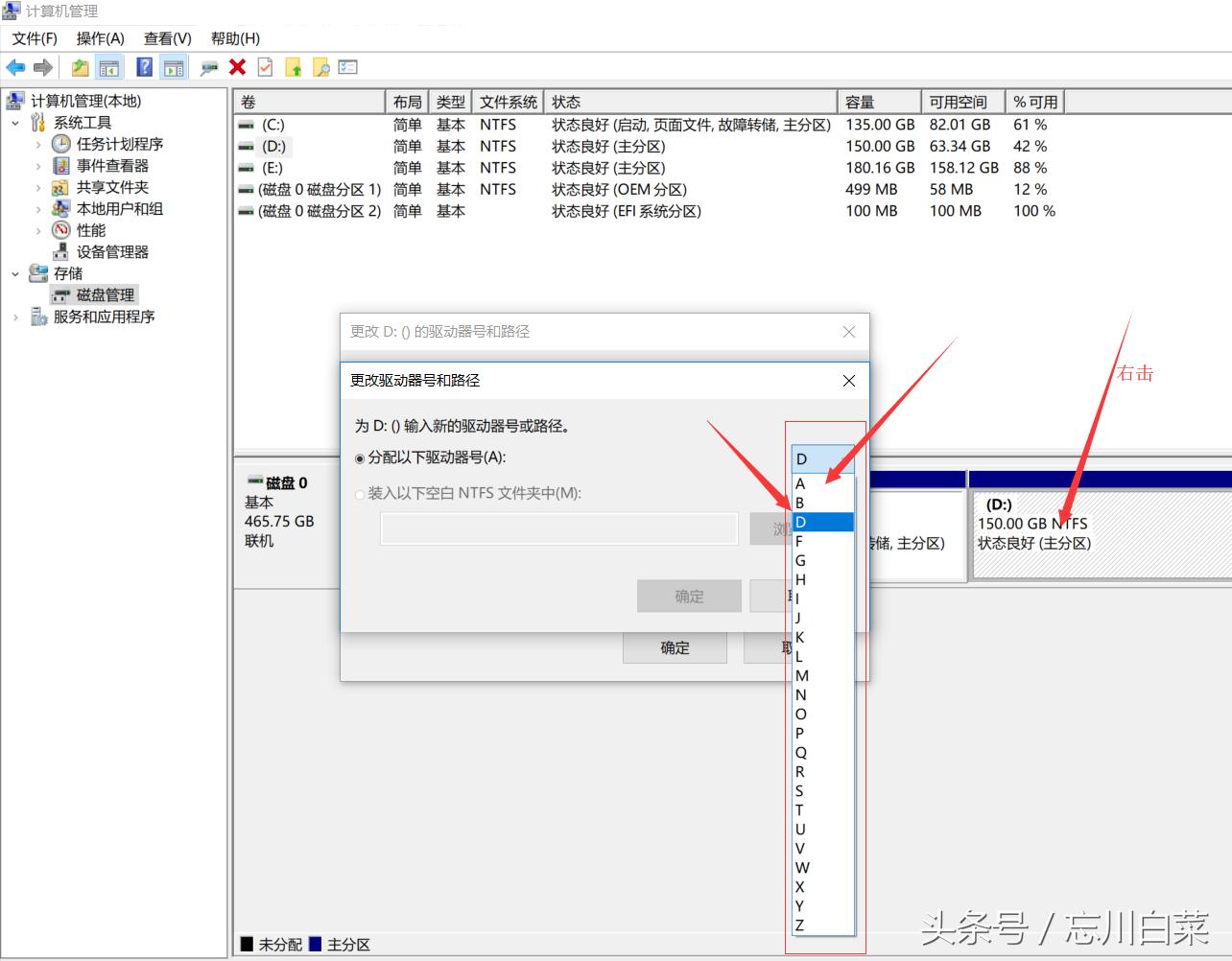1232x961 pixels.
Task: Select 分配以下驱动器号(A) radio option
Action: (360, 458)
